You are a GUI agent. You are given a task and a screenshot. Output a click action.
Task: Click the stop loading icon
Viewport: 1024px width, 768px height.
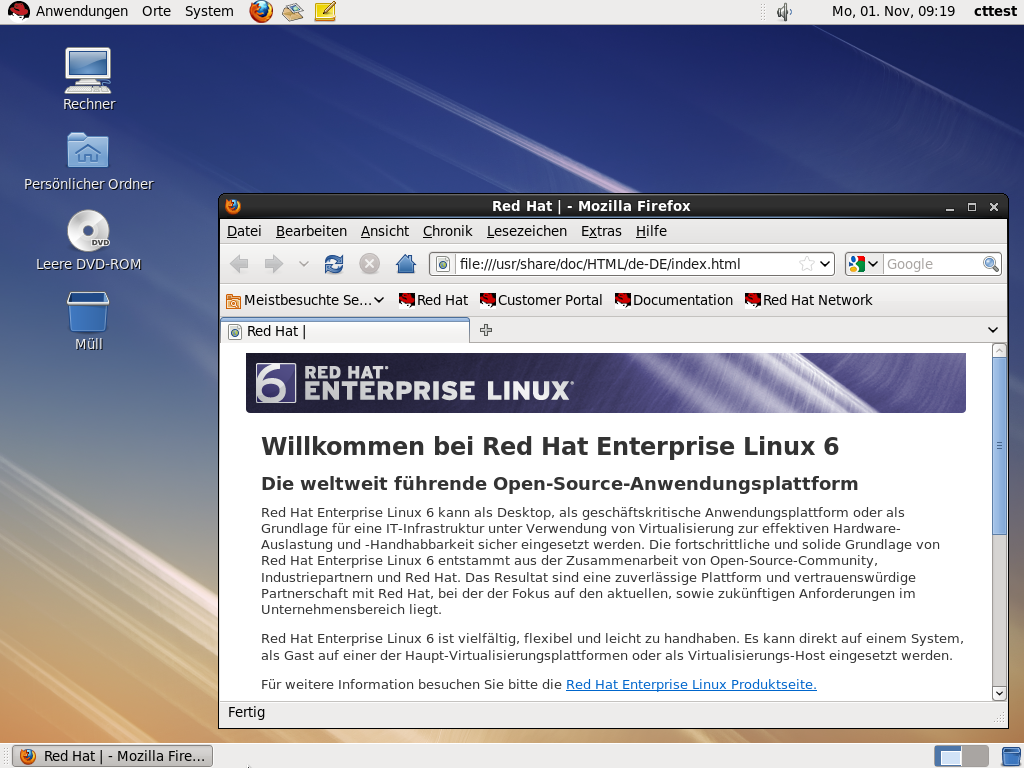pyautogui.click(x=369, y=264)
